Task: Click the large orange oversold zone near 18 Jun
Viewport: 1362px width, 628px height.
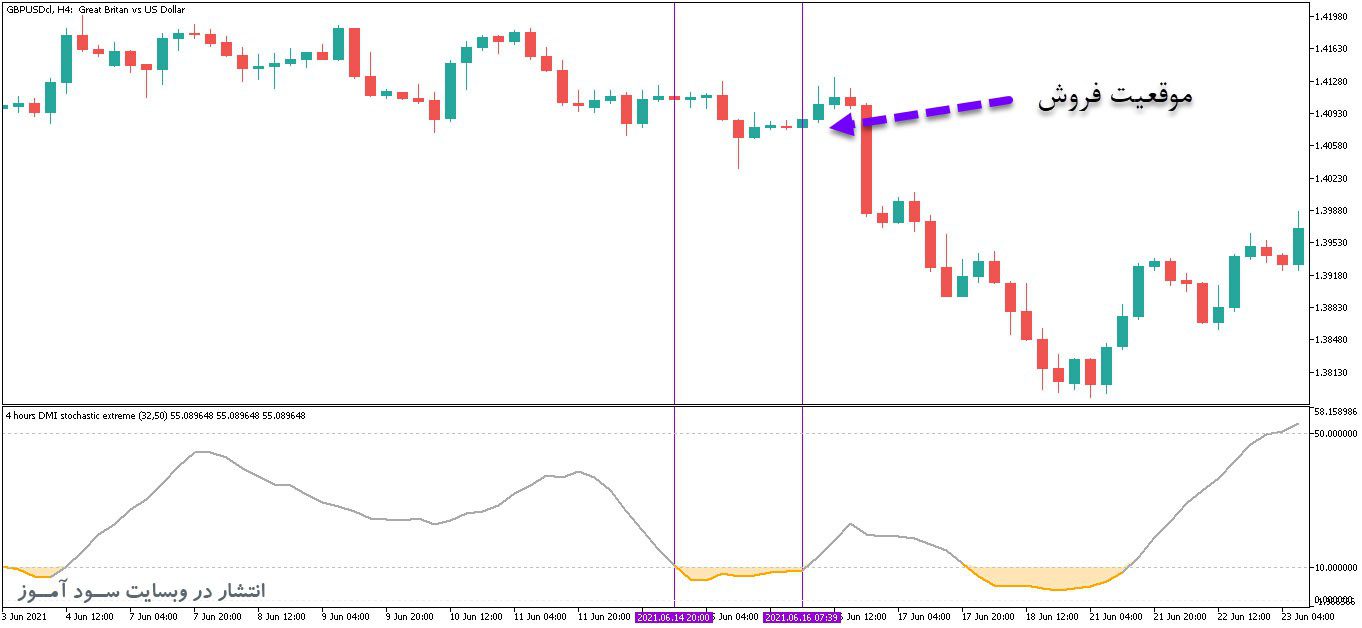Action: (x=1045, y=578)
